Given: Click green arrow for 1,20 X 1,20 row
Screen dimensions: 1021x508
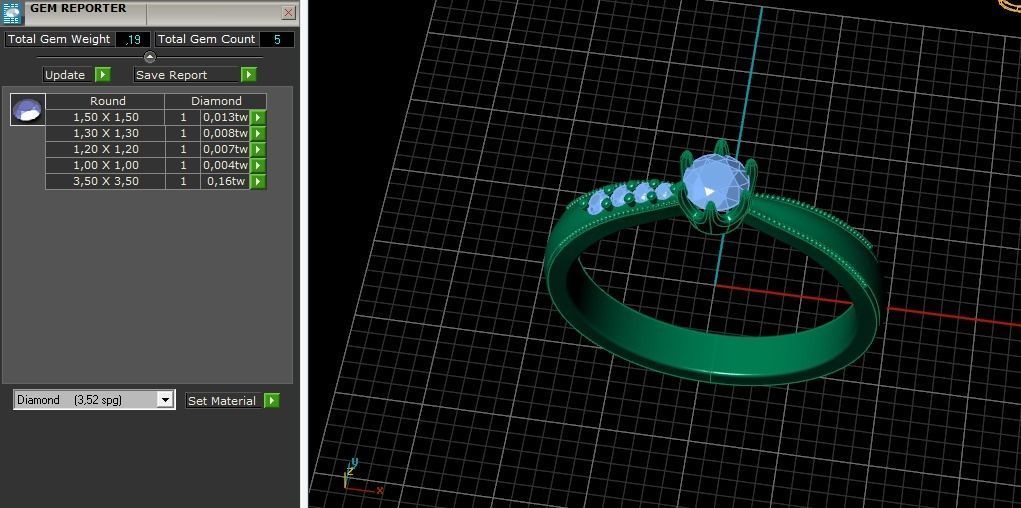Looking at the screenshot, I should [259, 149].
